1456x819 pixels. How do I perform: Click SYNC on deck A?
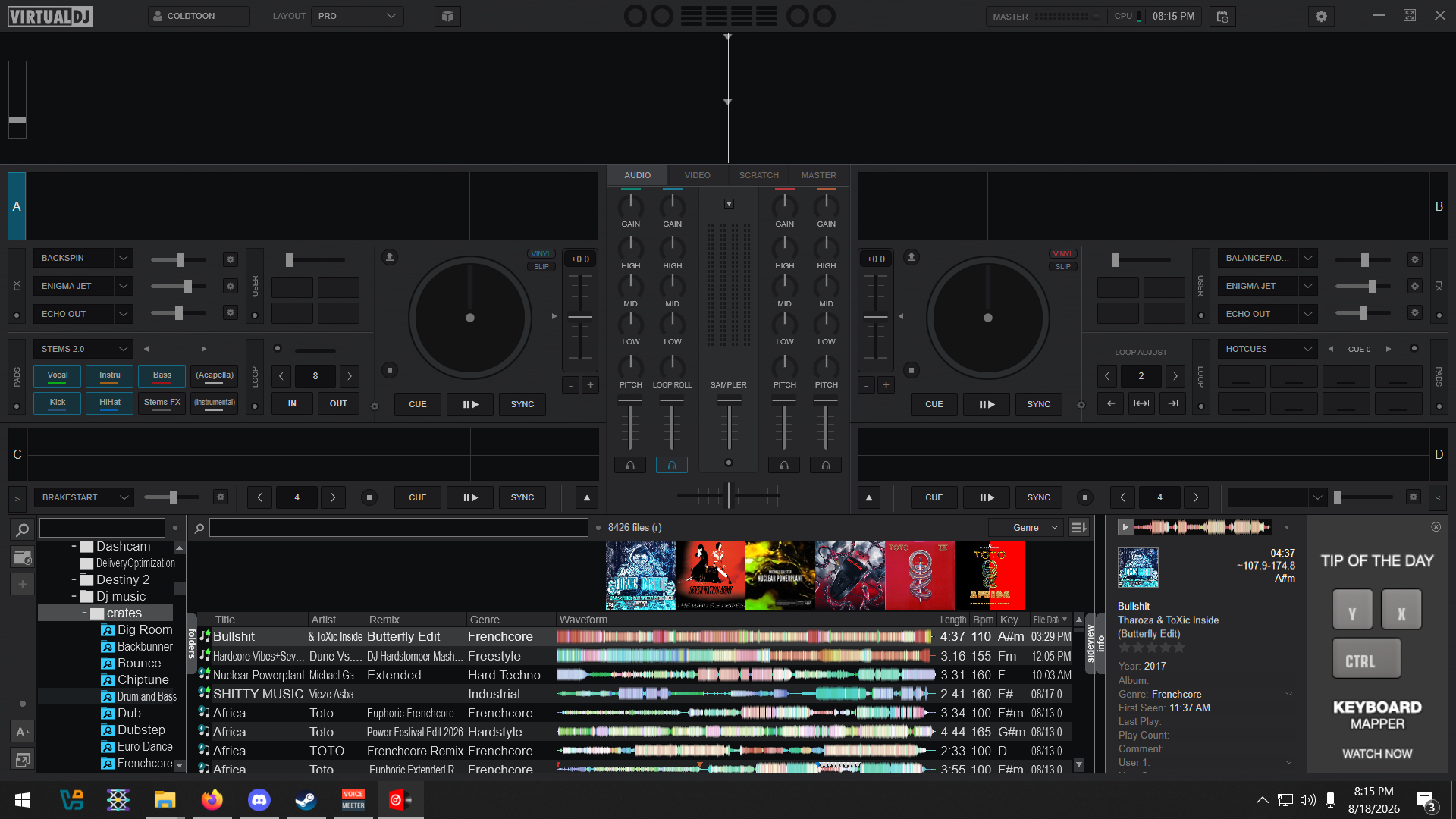click(522, 404)
